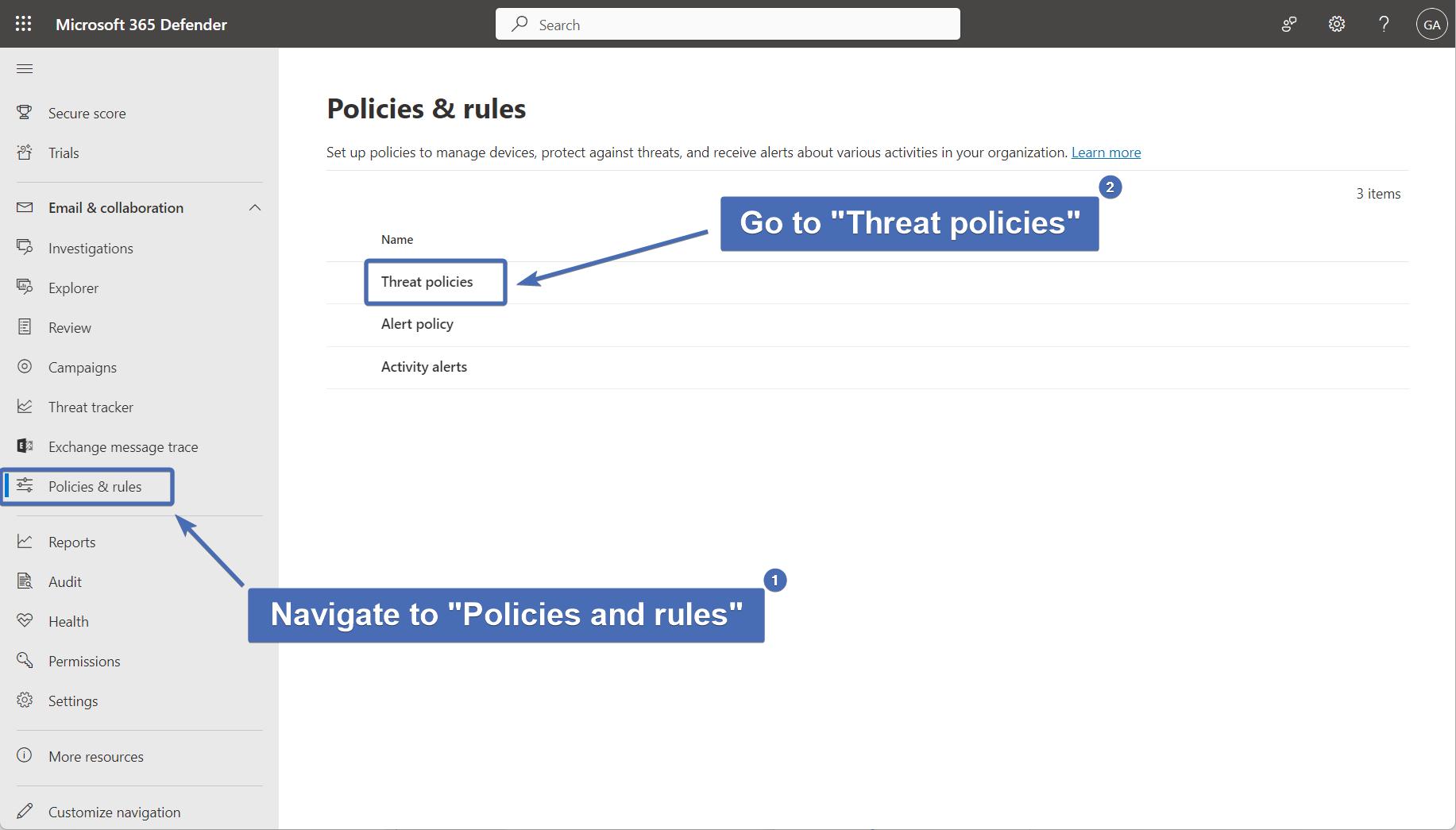Image resolution: width=1456 pixels, height=830 pixels.
Task: Click the More resources info icon
Action: click(25, 755)
